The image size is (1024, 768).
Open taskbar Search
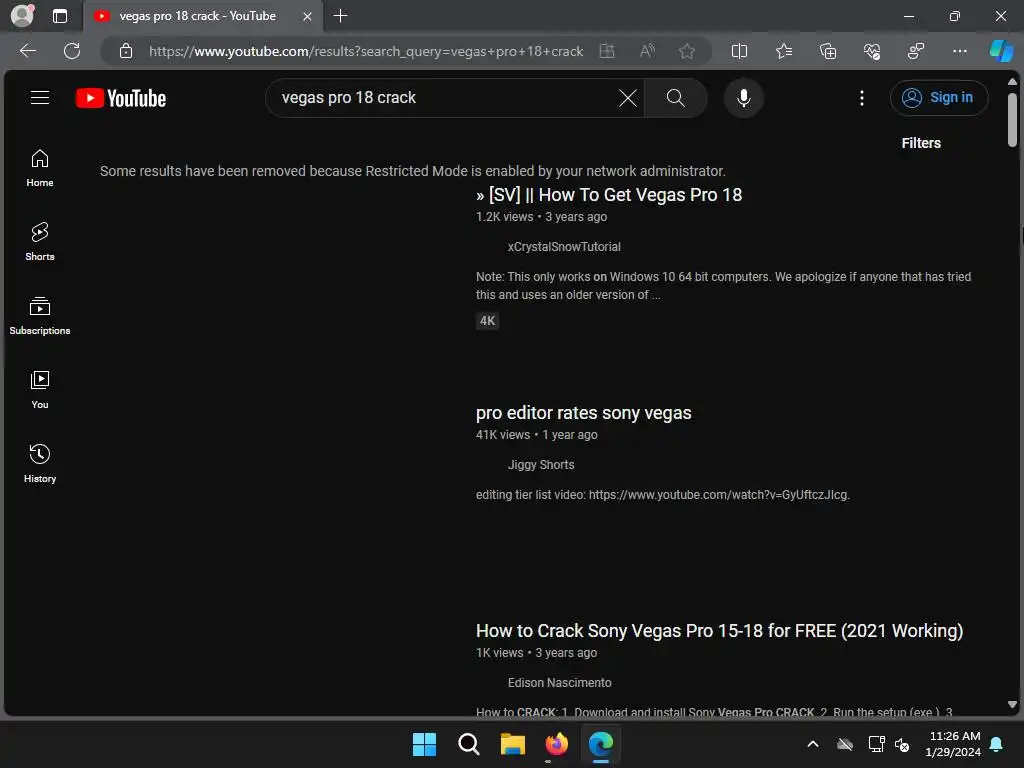pyautogui.click(x=468, y=744)
